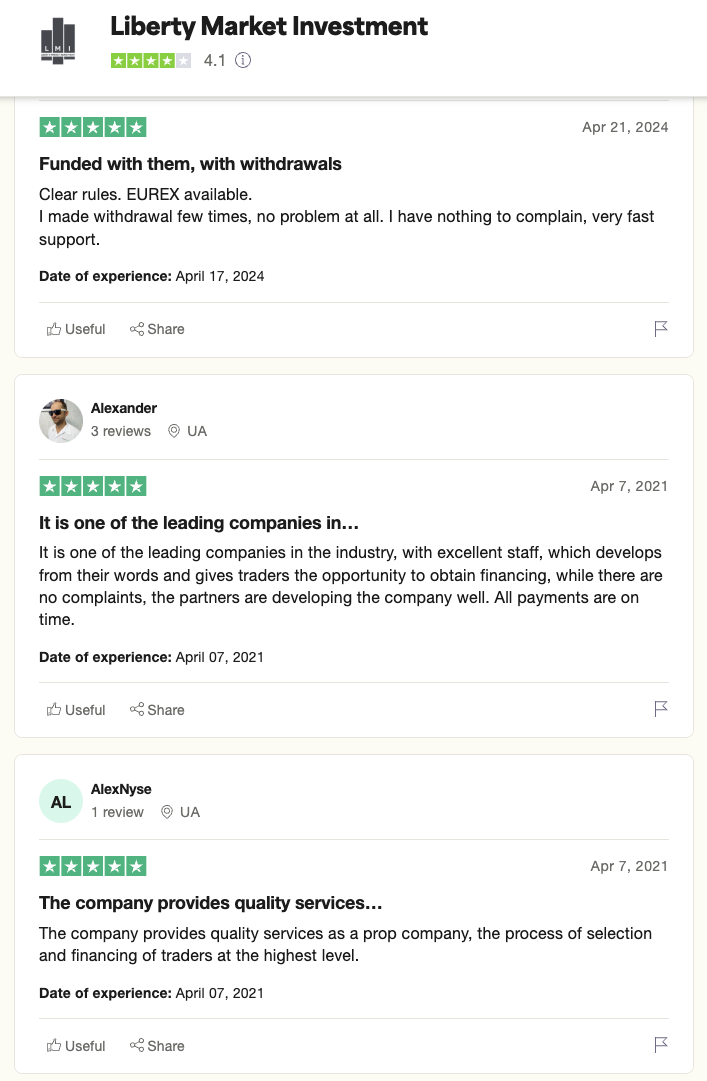Share the Funded with them review
The image size is (707, 1081).
click(x=157, y=329)
